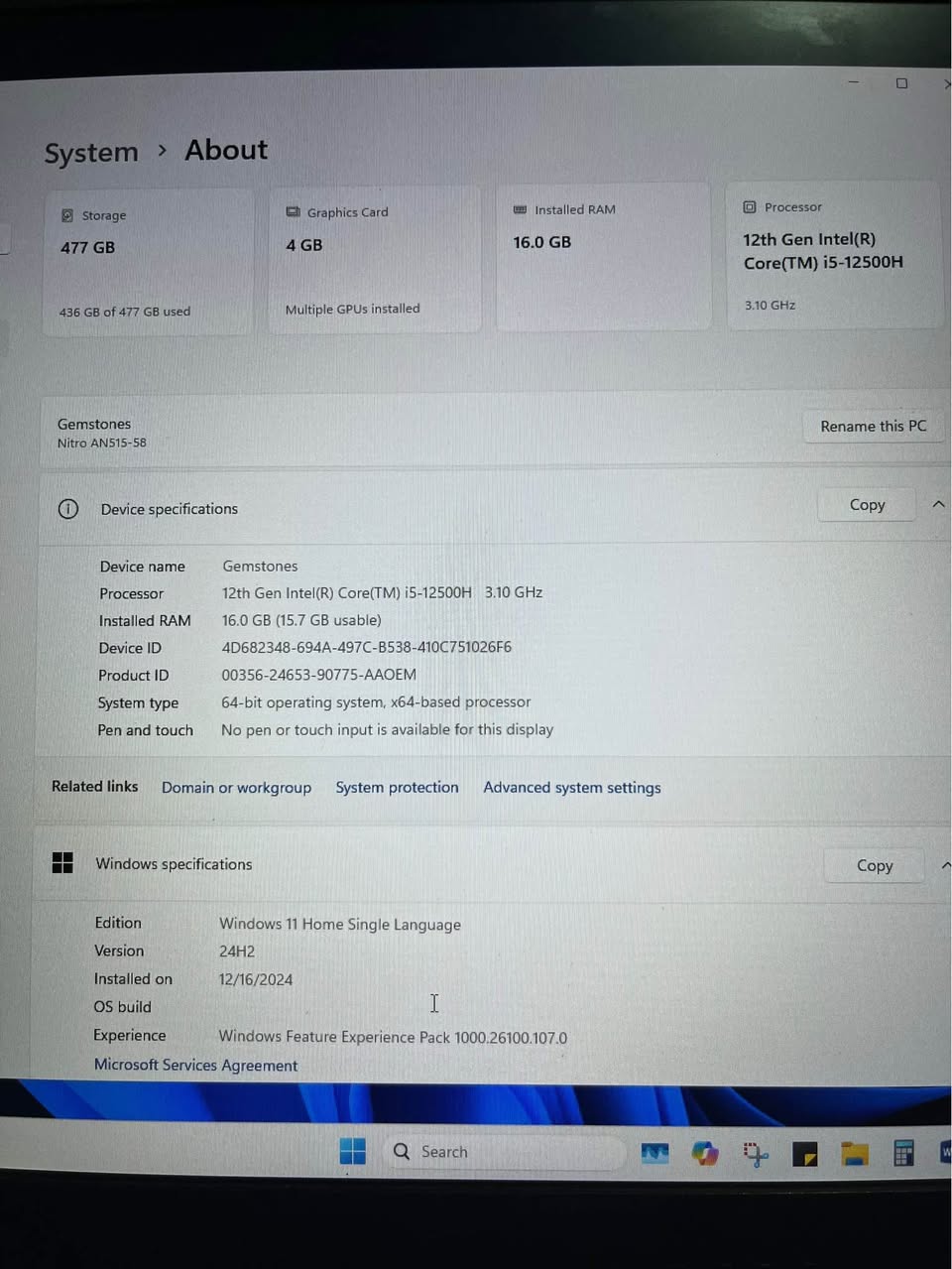Click Windows 11 Home Single Language text
This screenshot has width=952, height=1269.
pos(340,924)
